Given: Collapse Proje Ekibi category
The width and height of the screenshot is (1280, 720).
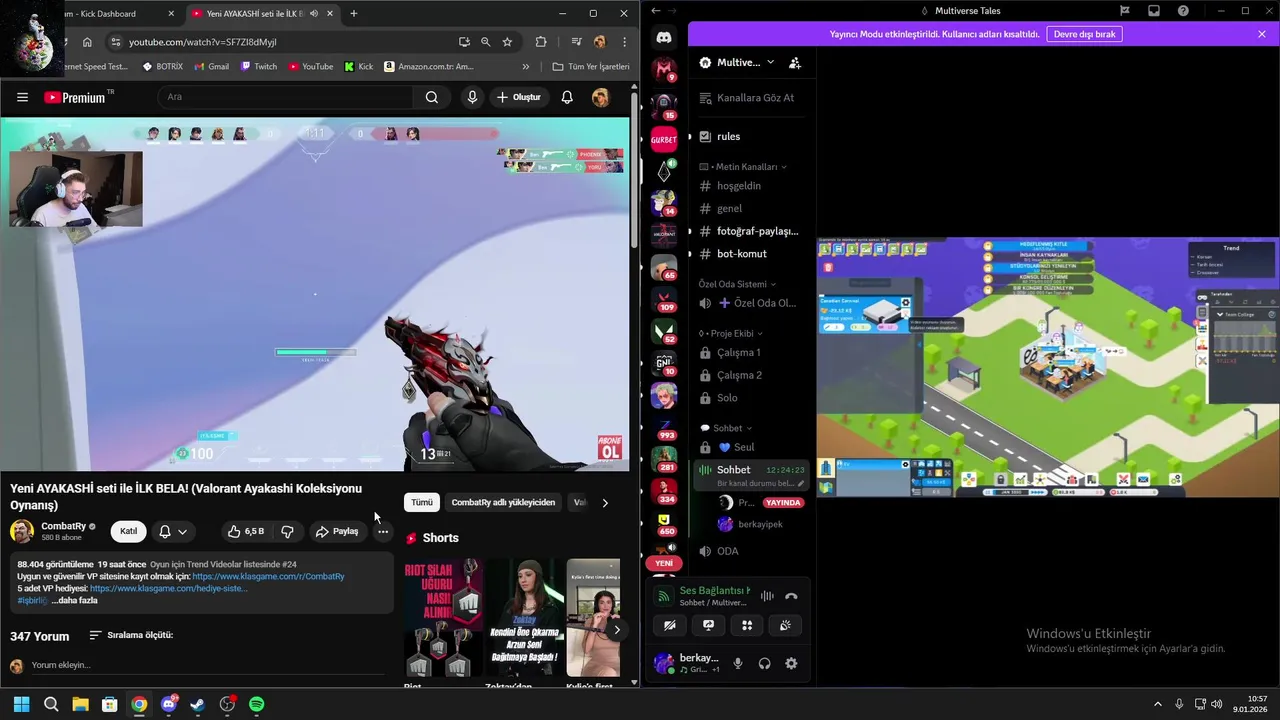Looking at the screenshot, I should tap(731, 333).
